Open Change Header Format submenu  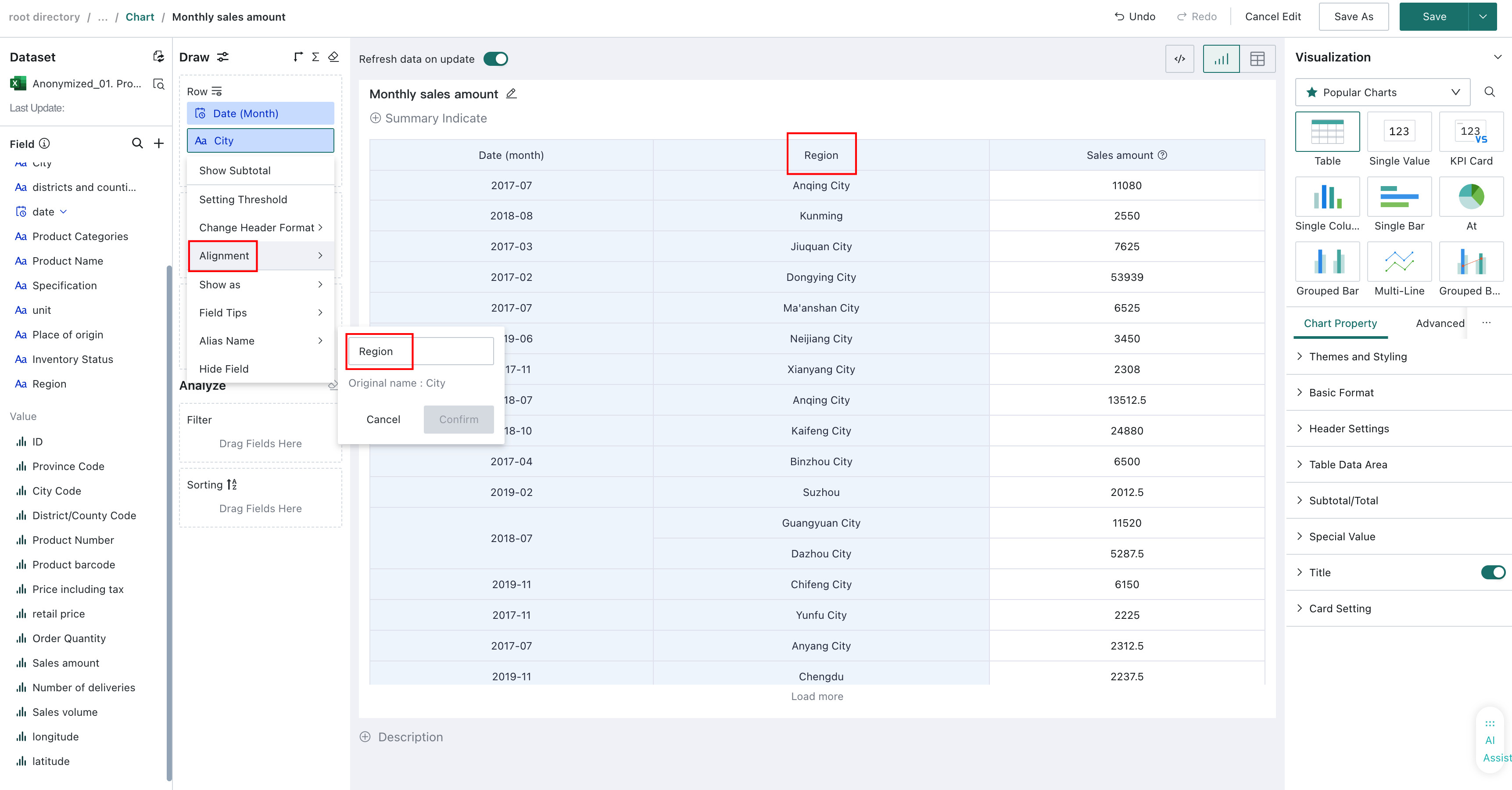click(x=260, y=228)
